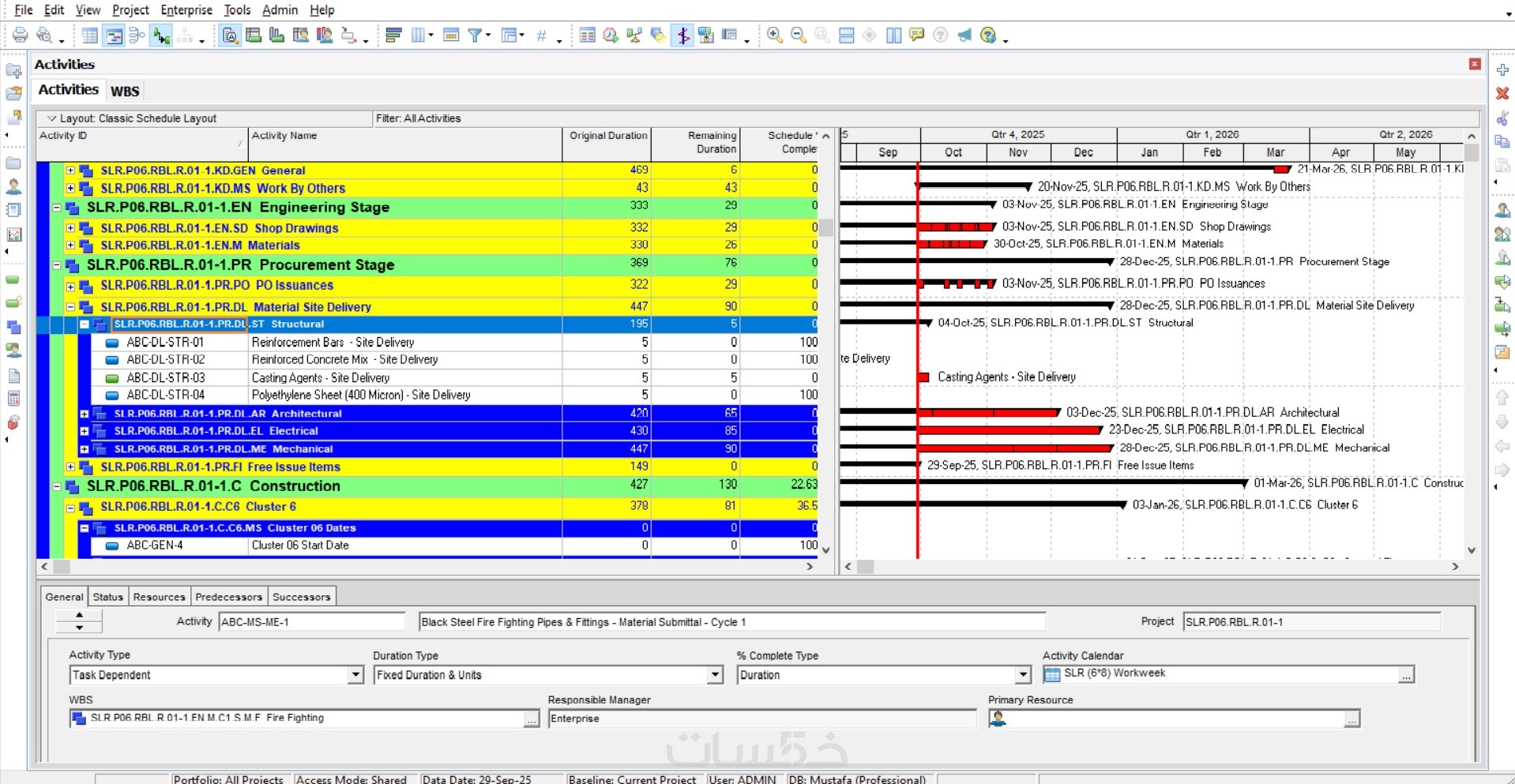The image size is (1515, 784).
Task: Click the activity table vertical scrollbar thumb
Action: point(826,227)
